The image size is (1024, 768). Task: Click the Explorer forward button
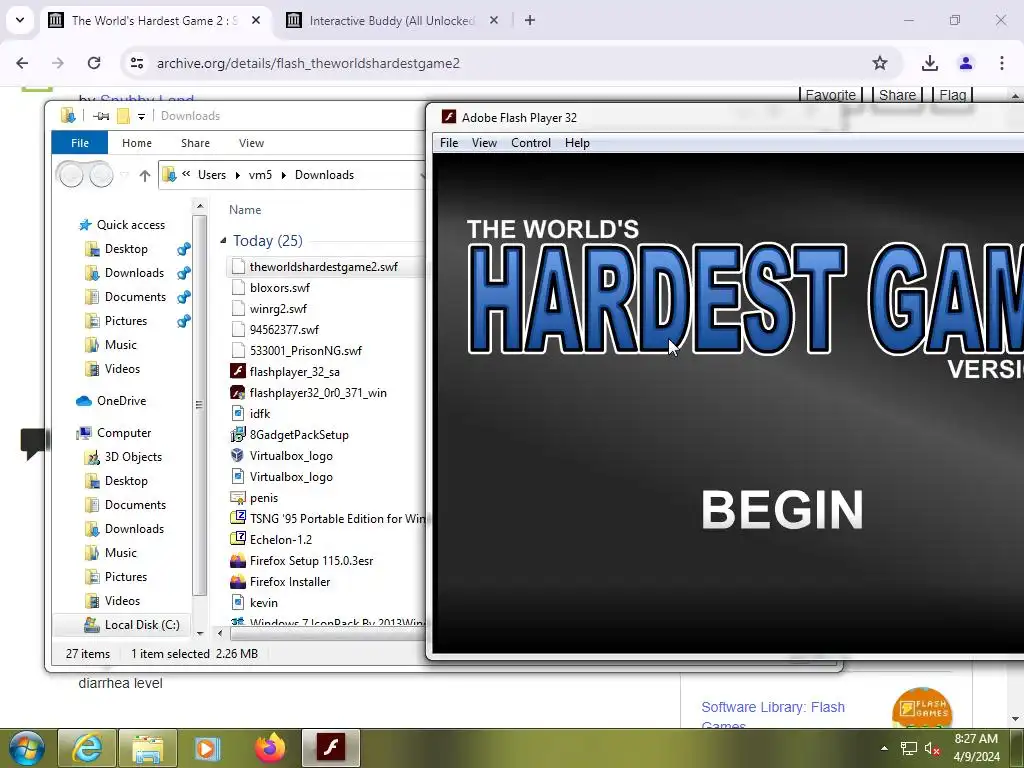(x=101, y=175)
